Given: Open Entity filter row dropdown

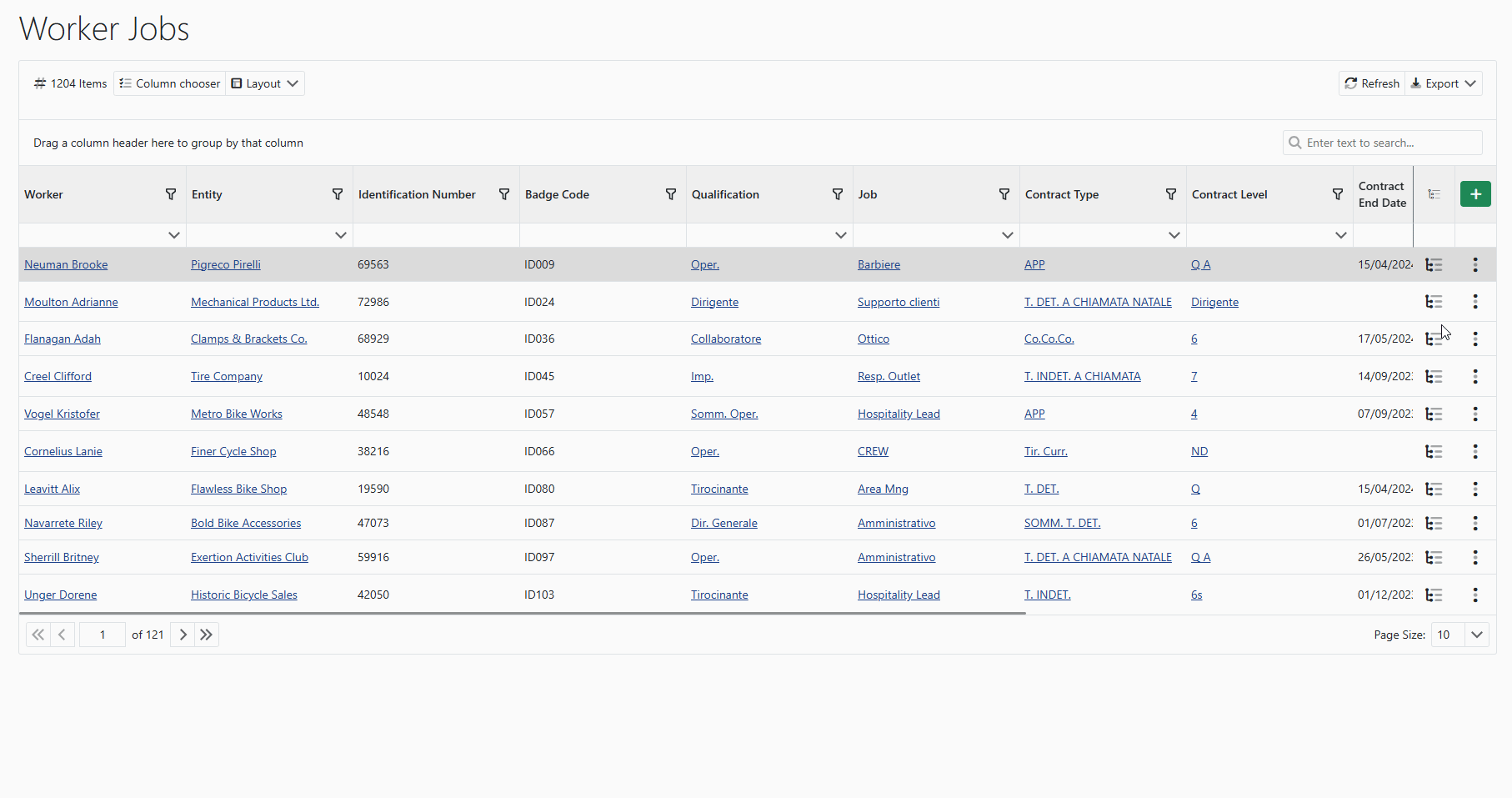Looking at the screenshot, I should (x=340, y=235).
